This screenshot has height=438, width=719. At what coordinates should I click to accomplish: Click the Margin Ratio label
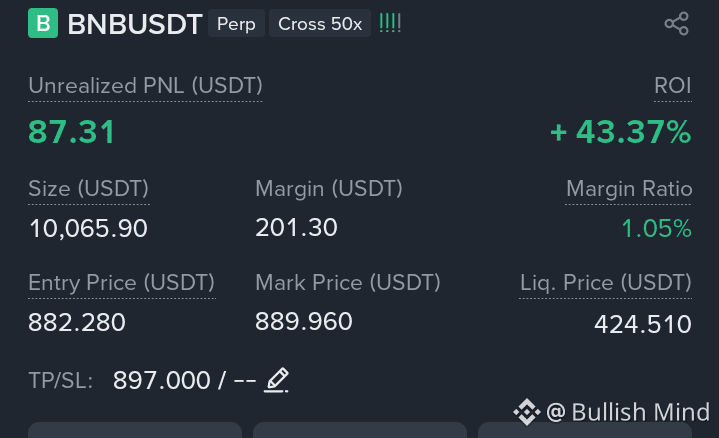[x=629, y=189]
